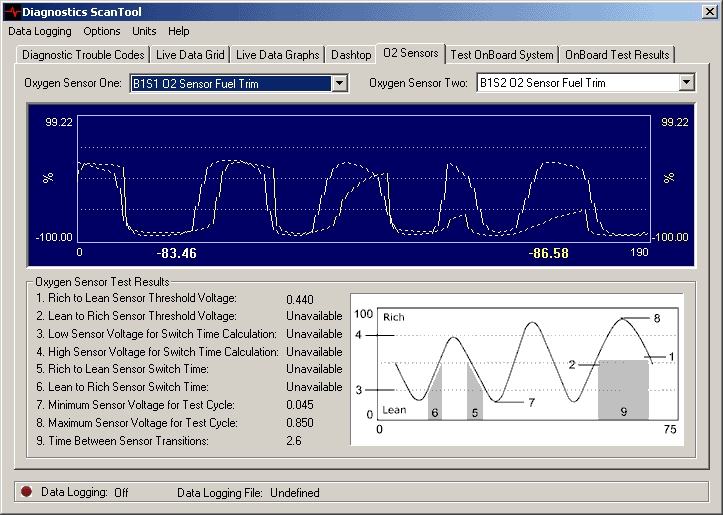Screen dimensions: 723x515
Task: Open the Data Logging menu
Action: [x=41, y=31]
